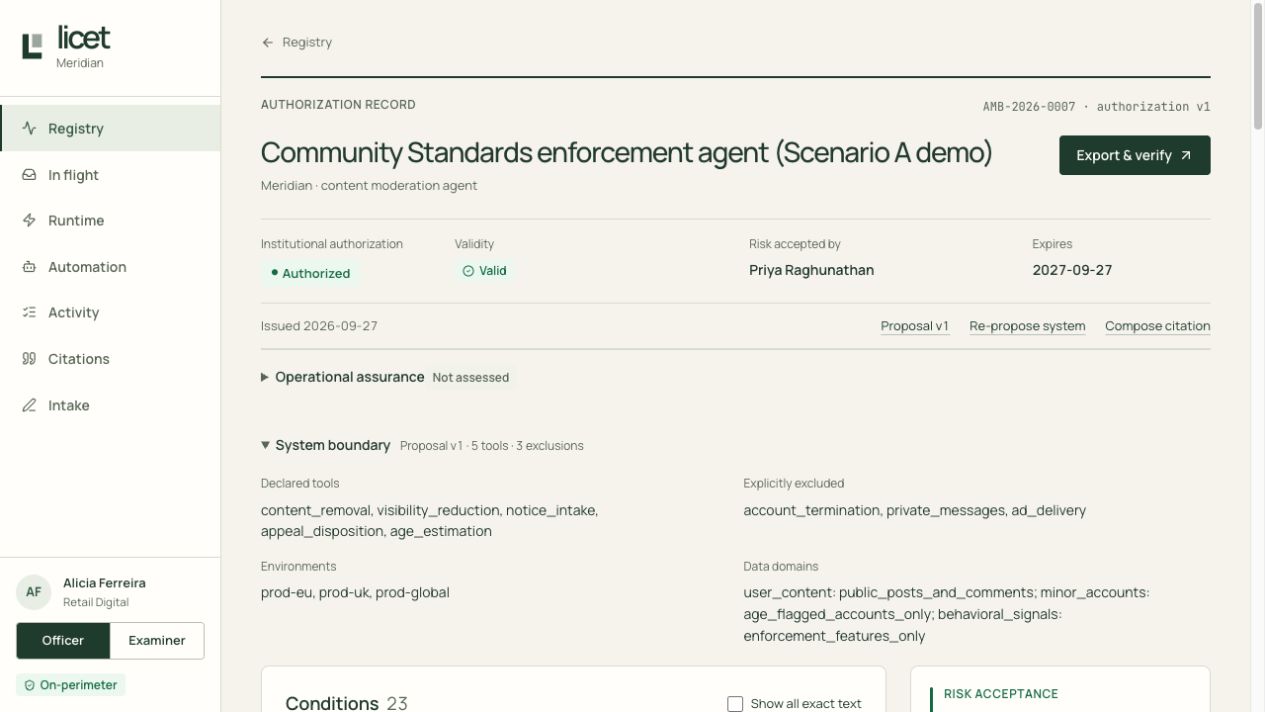Screen dimensions: 1265x712
Task: Click the Community Standards enforcement agent title
Action: coord(627,153)
